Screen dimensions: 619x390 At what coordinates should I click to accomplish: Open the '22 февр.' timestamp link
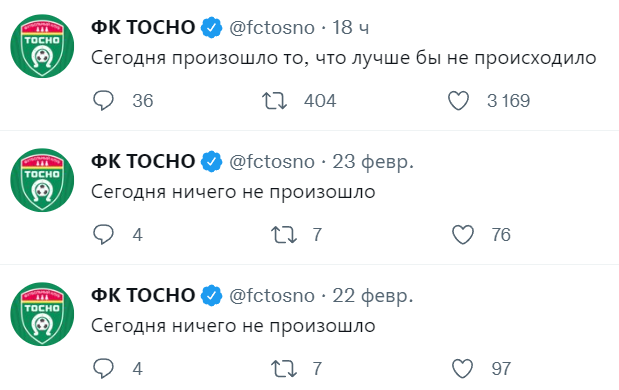point(373,296)
